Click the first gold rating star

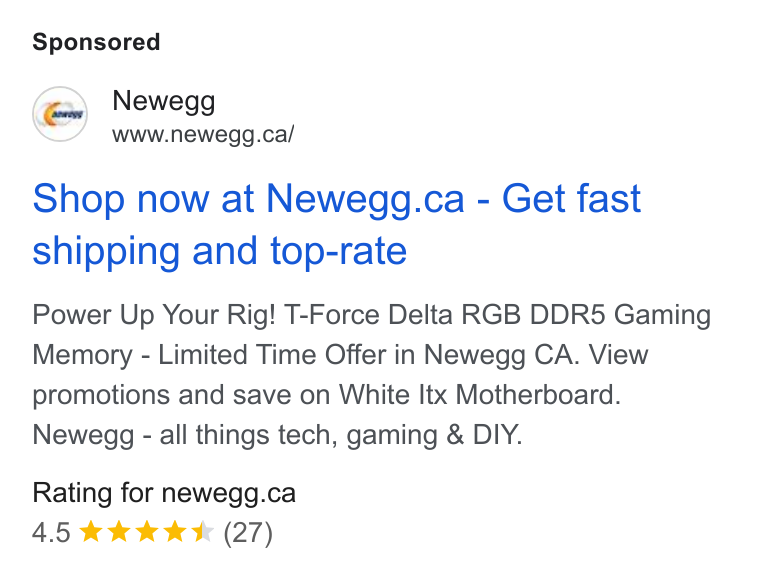coord(91,532)
